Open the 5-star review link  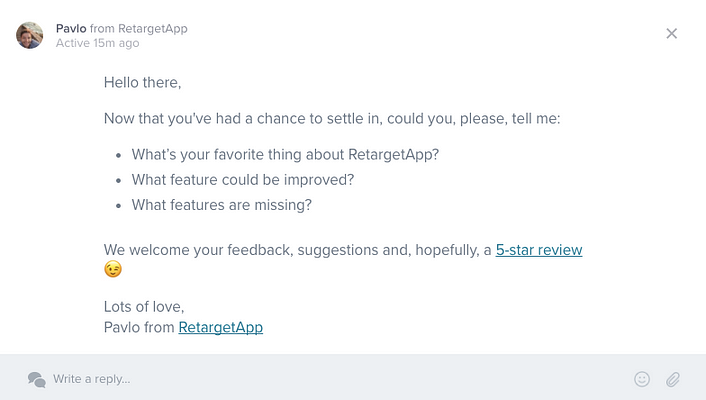point(539,250)
